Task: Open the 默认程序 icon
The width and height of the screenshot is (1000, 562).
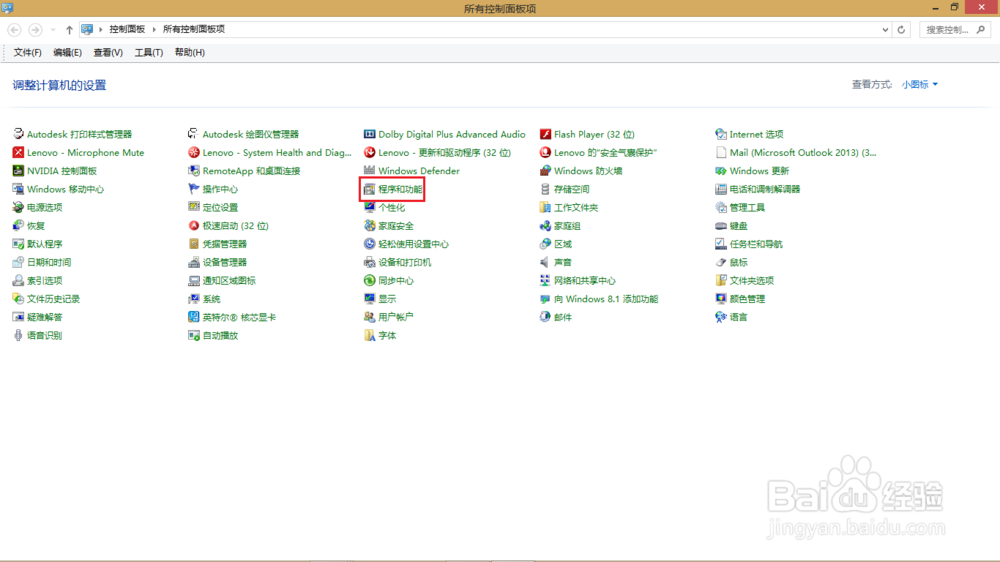Action: coord(18,244)
